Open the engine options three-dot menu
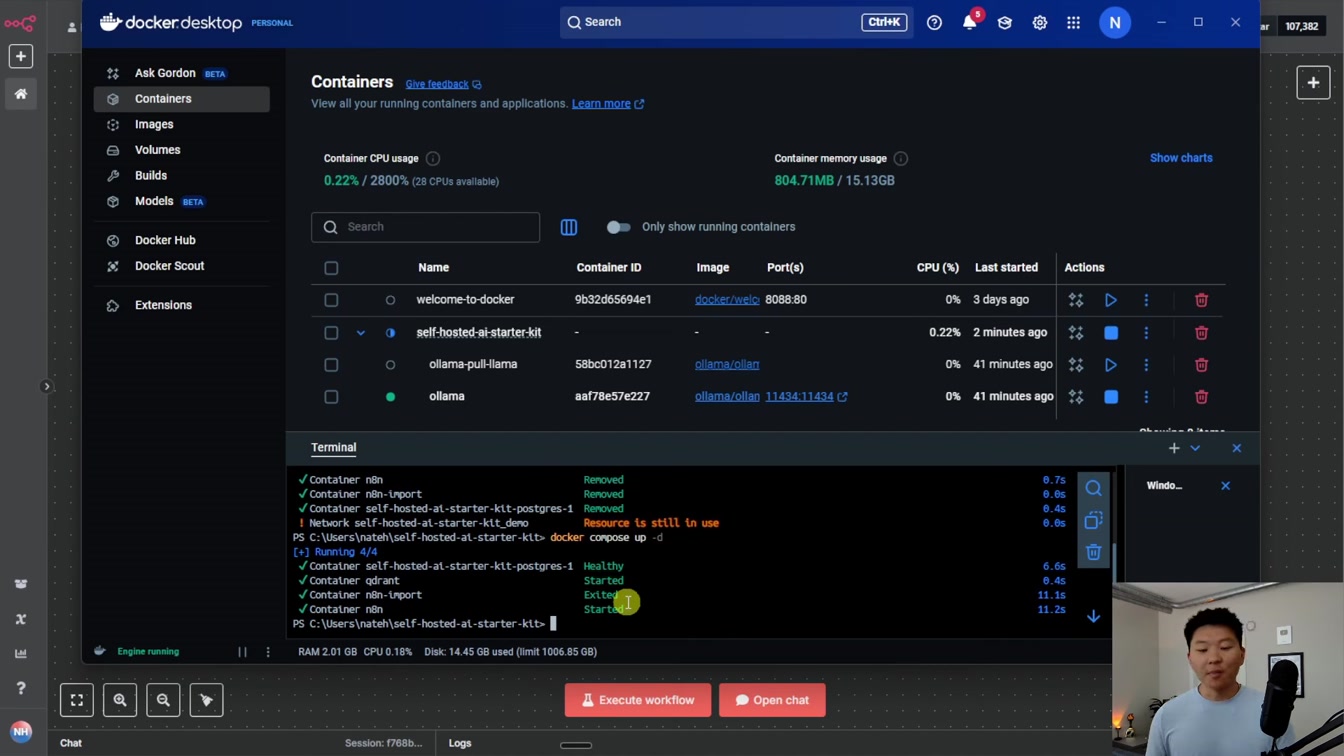This screenshot has height=756, width=1344. tap(268, 652)
